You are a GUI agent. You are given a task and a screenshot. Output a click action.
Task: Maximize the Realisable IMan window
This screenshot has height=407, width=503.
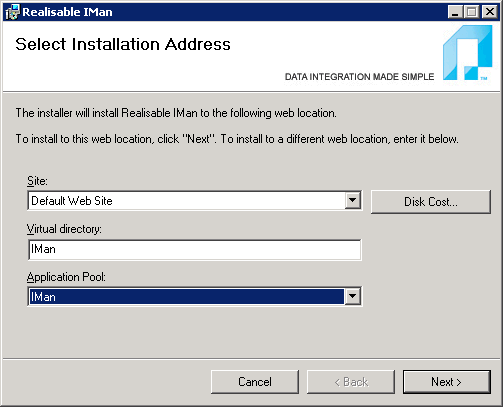pyautogui.click(x=472, y=12)
